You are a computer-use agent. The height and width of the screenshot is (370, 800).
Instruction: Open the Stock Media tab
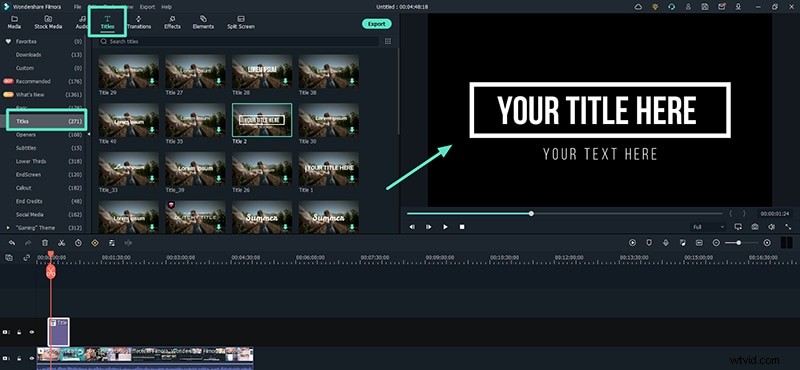(x=48, y=22)
